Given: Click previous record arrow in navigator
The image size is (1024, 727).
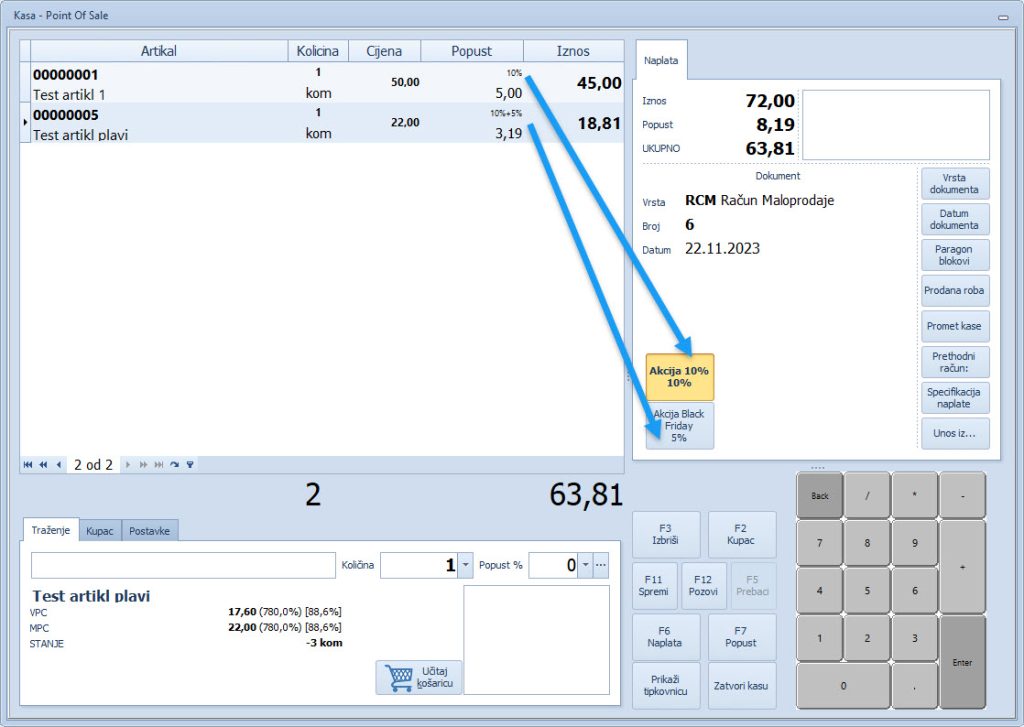Looking at the screenshot, I should [x=59, y=464].
